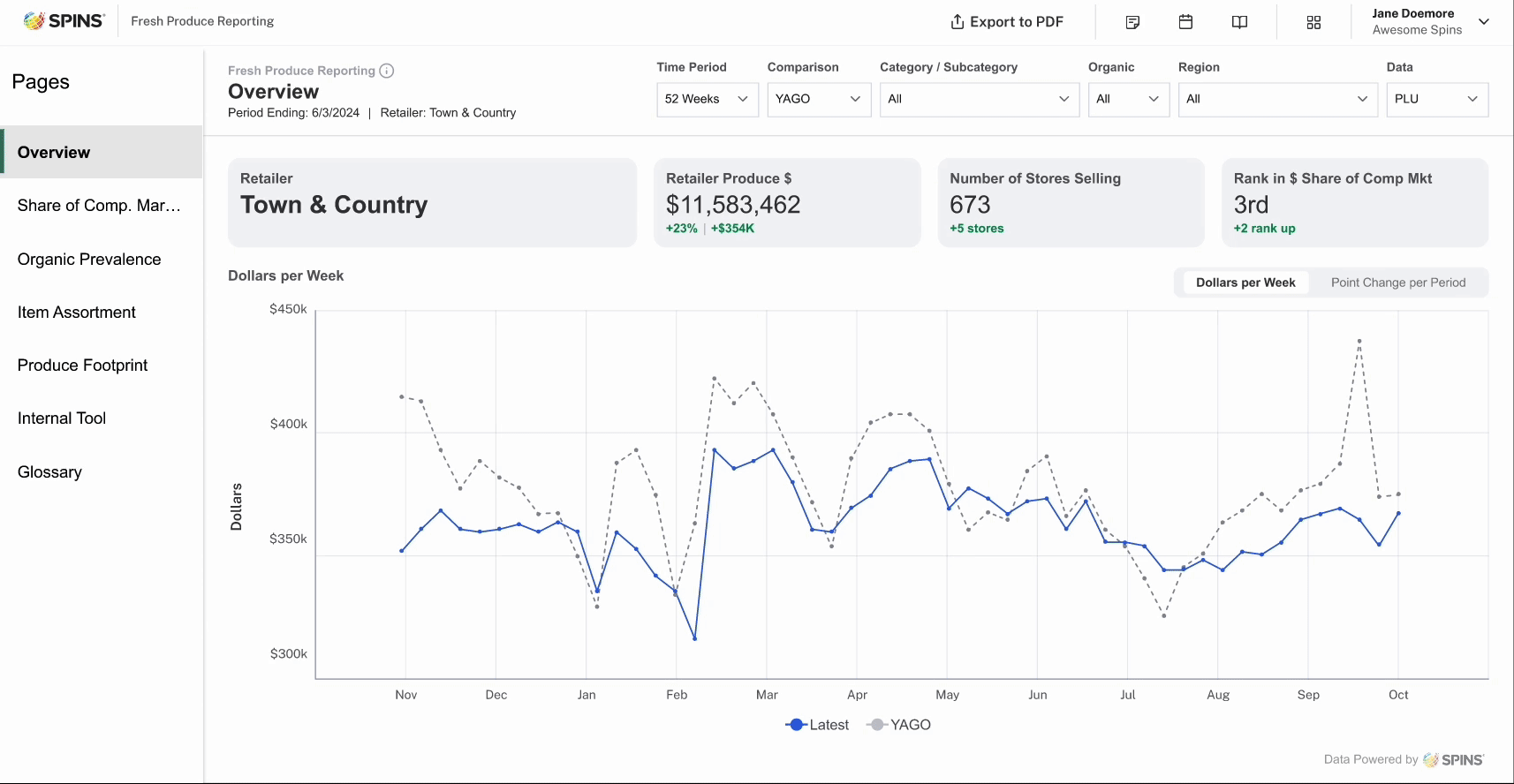Click the Retailer Produce $ card
Viewport: 1514px width, 784px height.
tap(787, 203)
